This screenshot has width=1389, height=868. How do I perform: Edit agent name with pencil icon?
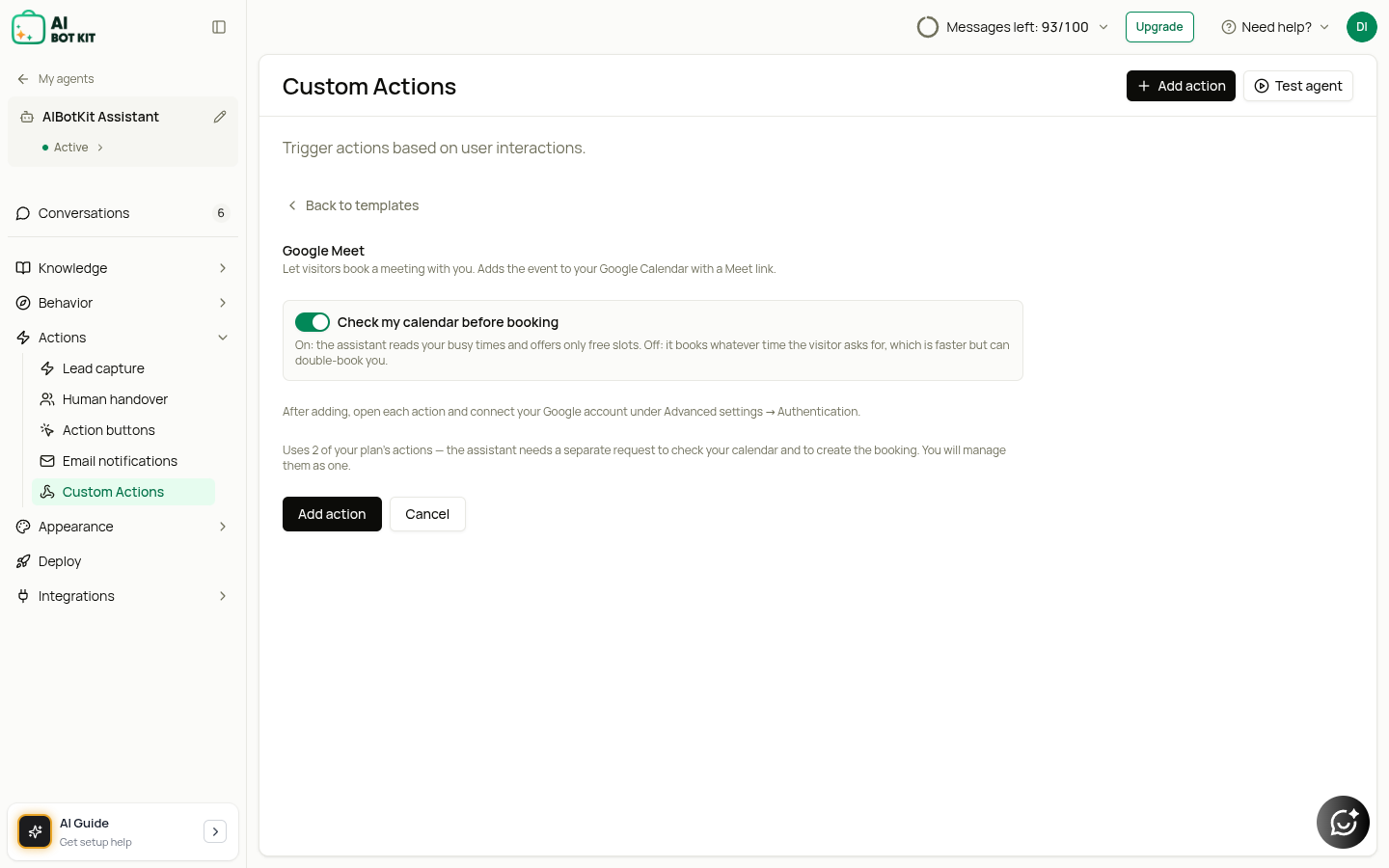pyautogui.click(x=220, y=117)
